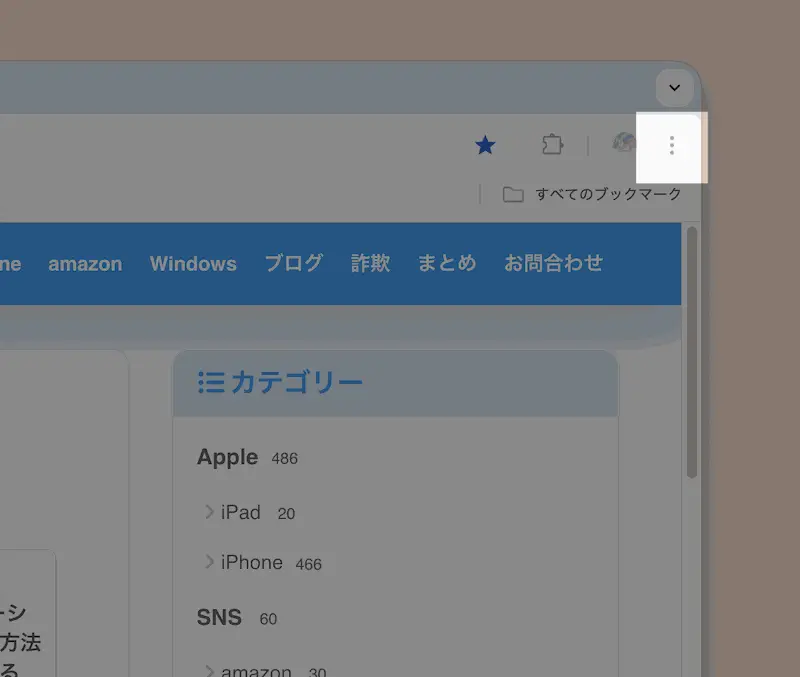This screenshot has height=677, width=800.
Task: Click the bookmark star icon
Action: pos(486,145)
